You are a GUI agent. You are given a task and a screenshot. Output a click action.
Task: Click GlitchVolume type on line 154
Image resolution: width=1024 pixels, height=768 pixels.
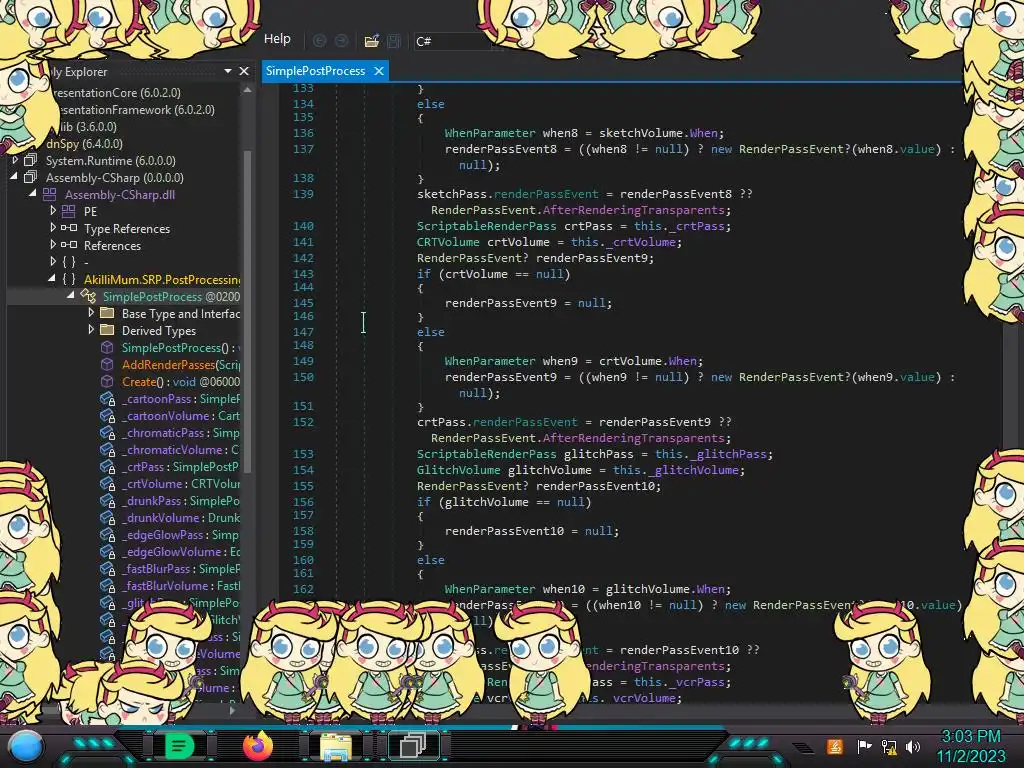tap(458, 470)
